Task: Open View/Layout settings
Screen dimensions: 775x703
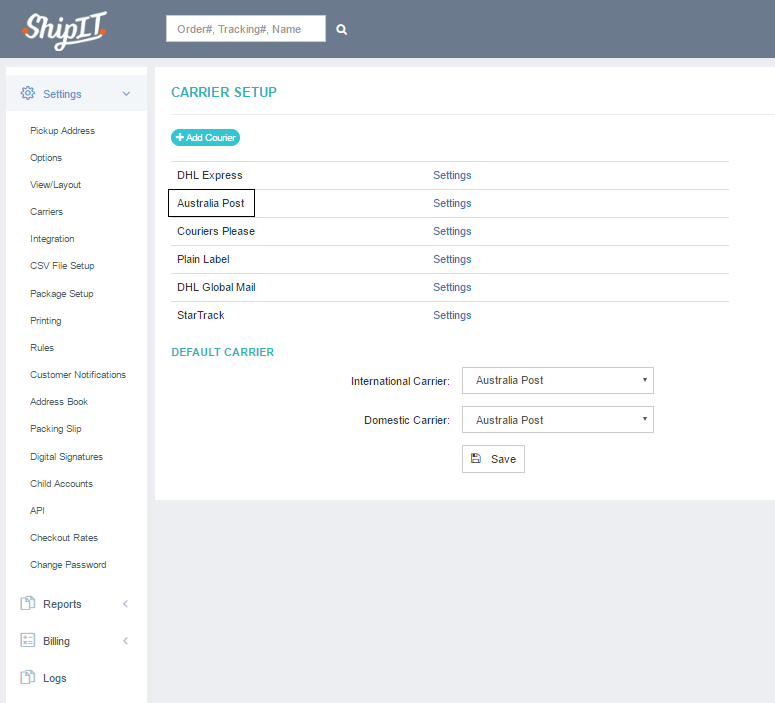Action: pyautogui.click(x=55, y=185)
